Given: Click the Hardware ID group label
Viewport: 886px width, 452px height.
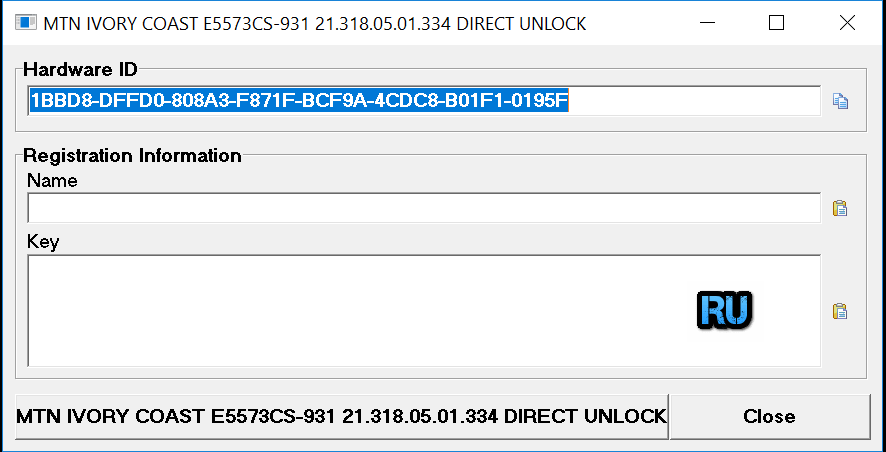Looking at the screenshot, I should [80, 70].
